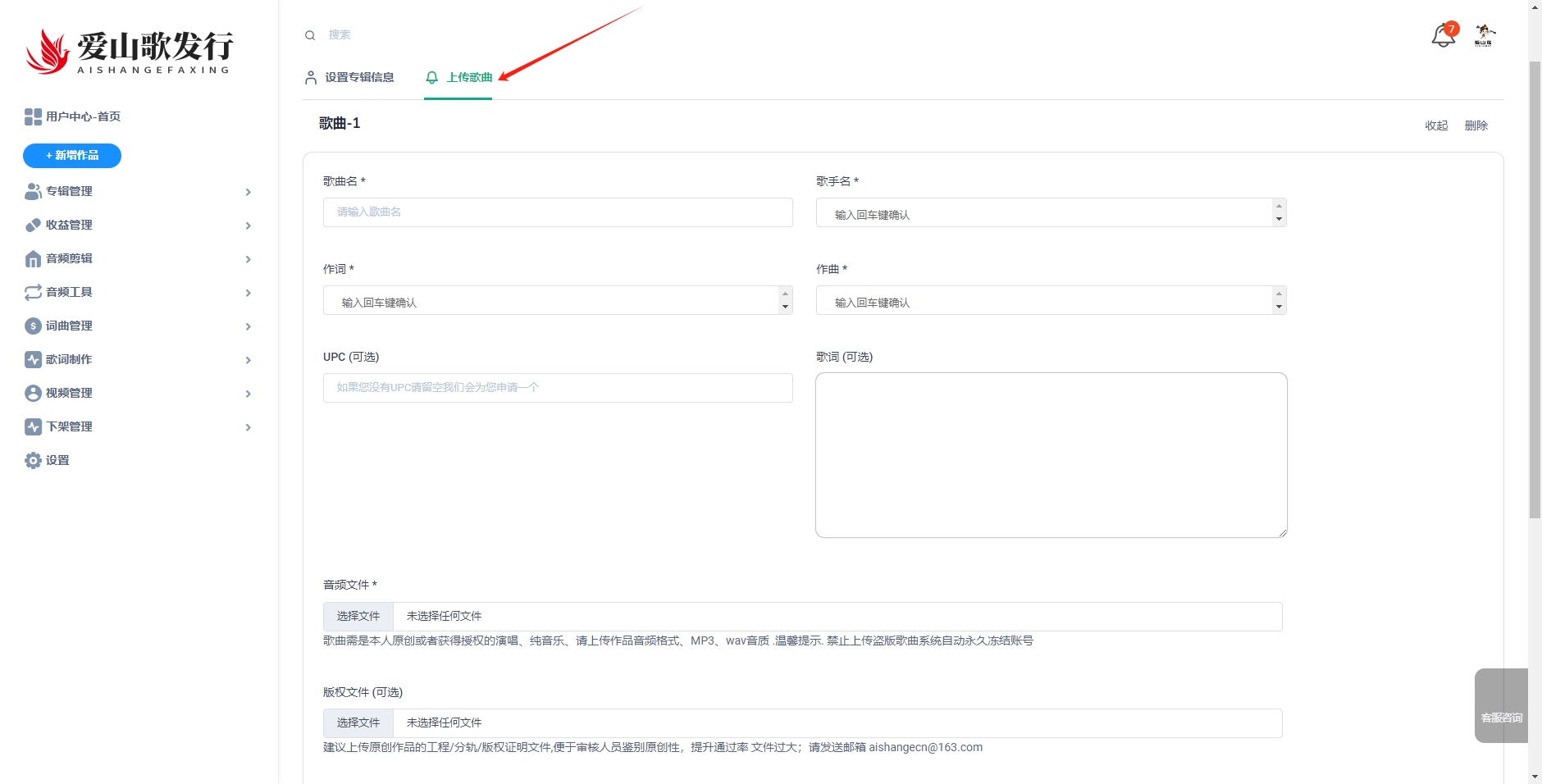Click the page vertical scrollbar thumb
Screen dimensions: 1542x784
(1535, 287)
